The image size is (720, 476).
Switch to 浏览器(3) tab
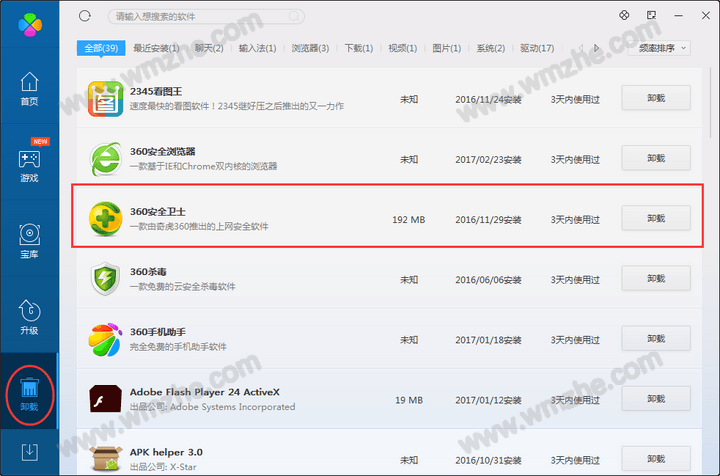(x=310, y=48)
